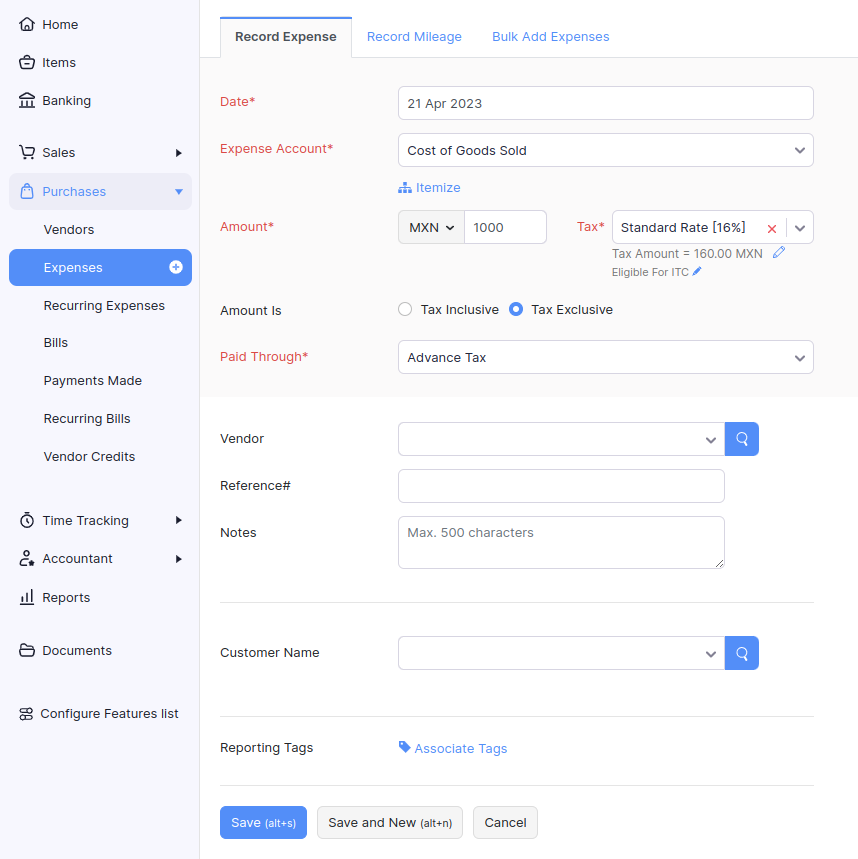Switch to the Bulk Add Expenses tab
858x859 pixels.
[550, 36]
